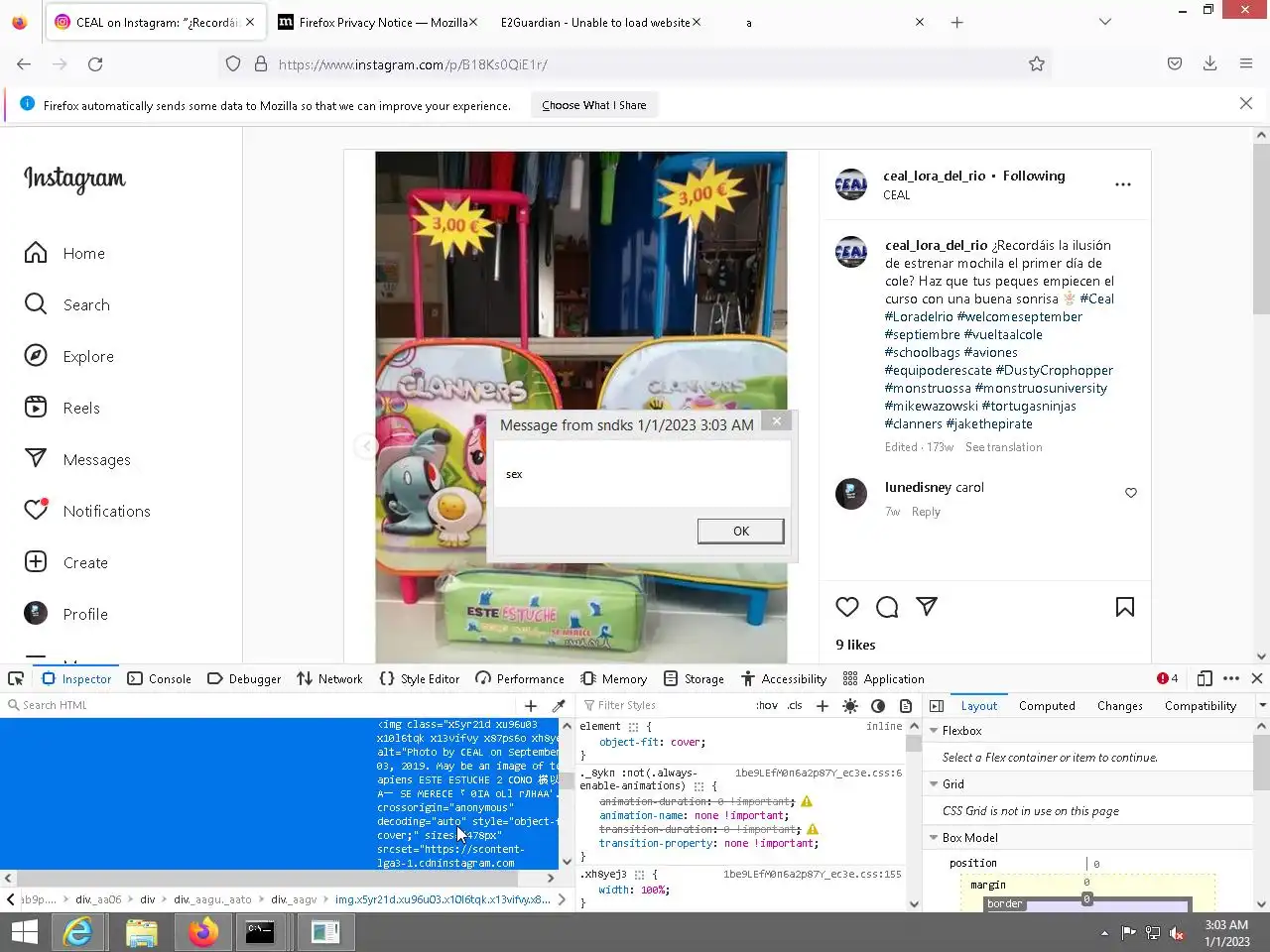Image resolution: width=1270 pixels, height=952 pixels.
Task: Toggle the three-pane inspector split icon
Action: tap(937, 706)
